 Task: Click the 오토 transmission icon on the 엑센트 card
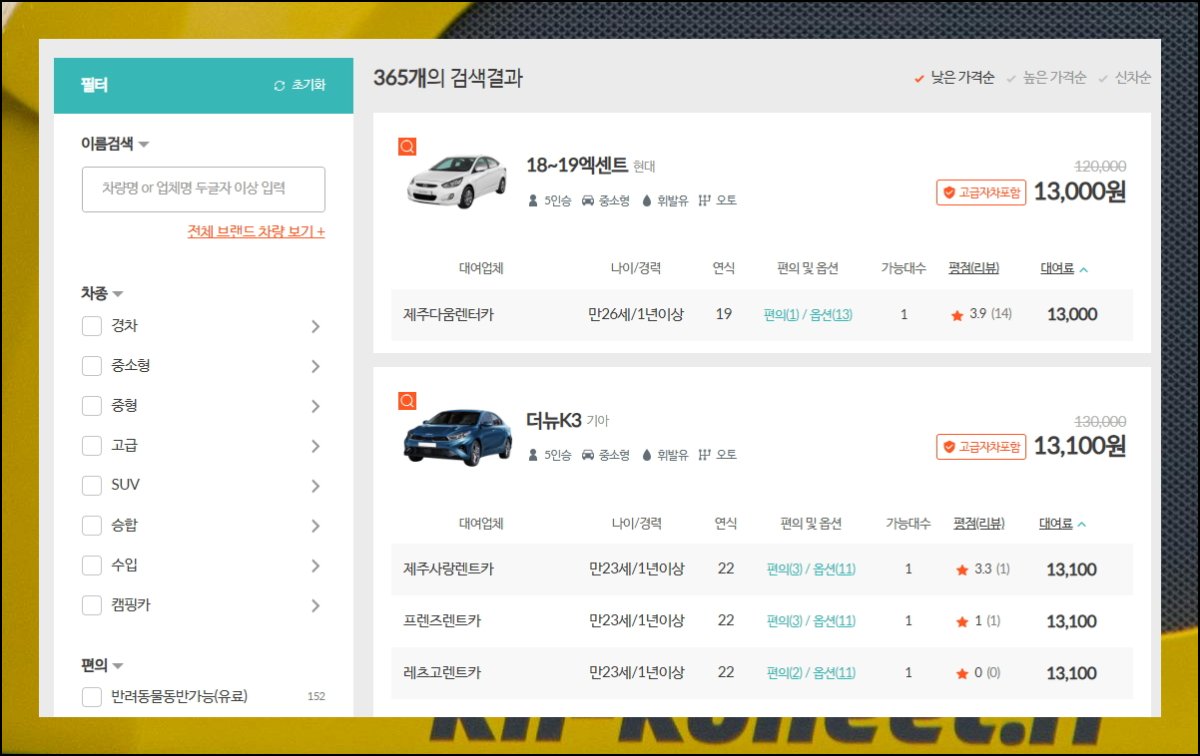[x=704, y=201]
